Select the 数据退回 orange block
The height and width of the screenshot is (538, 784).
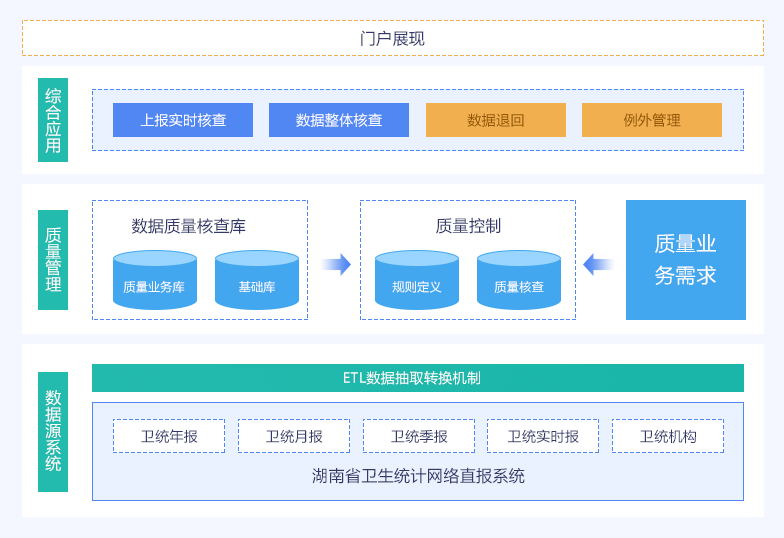(x=496, y=120)
